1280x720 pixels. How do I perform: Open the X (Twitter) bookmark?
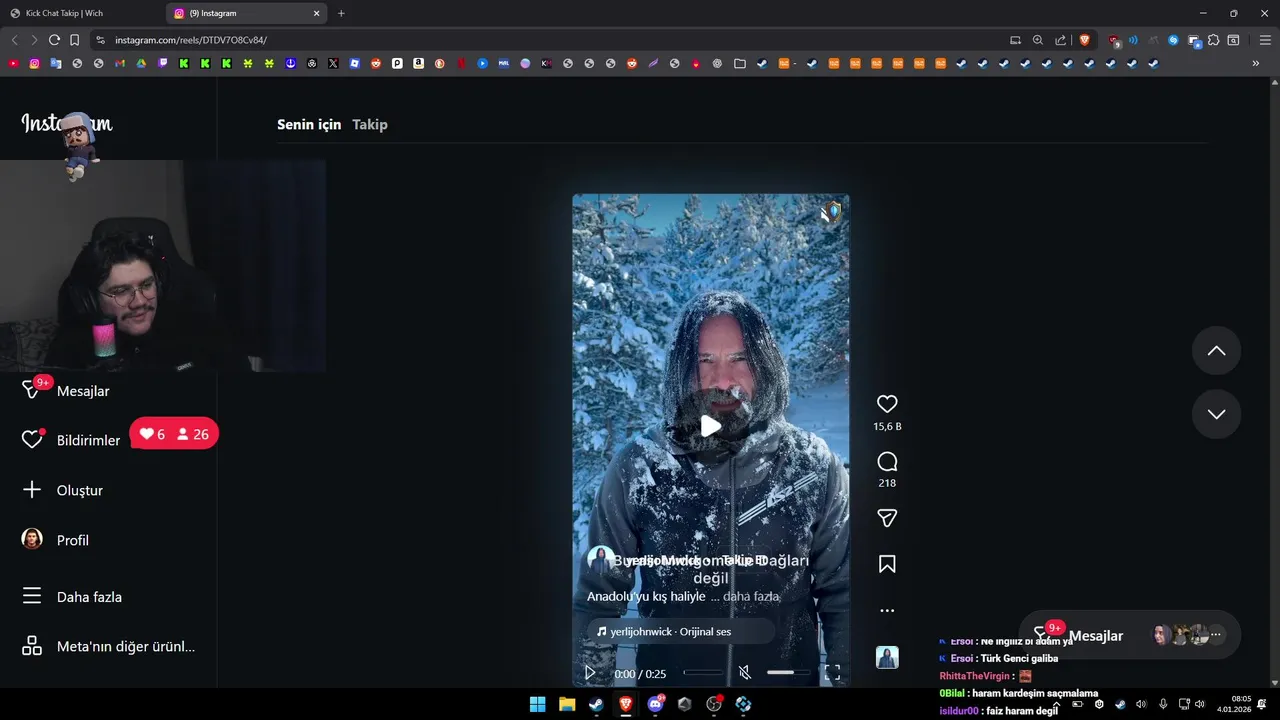coord(333,63)
